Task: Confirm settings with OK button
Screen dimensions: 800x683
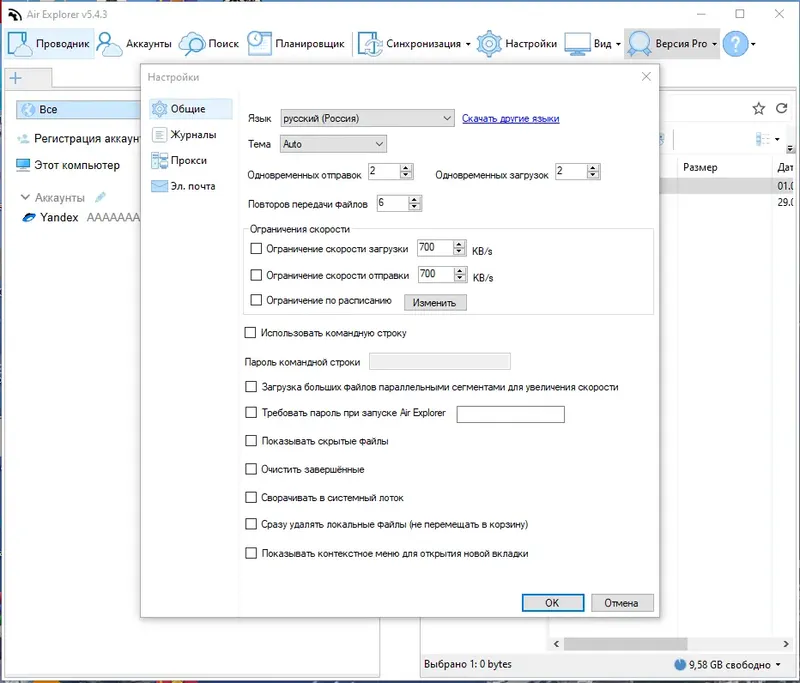Action: click(553, 602)
